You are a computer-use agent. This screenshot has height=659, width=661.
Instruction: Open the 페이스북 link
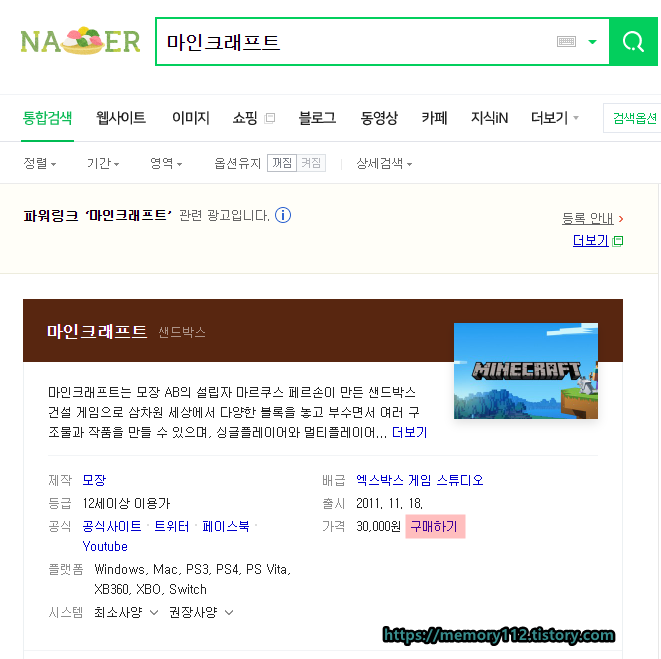pyautogui.click(x=226, y=526)
